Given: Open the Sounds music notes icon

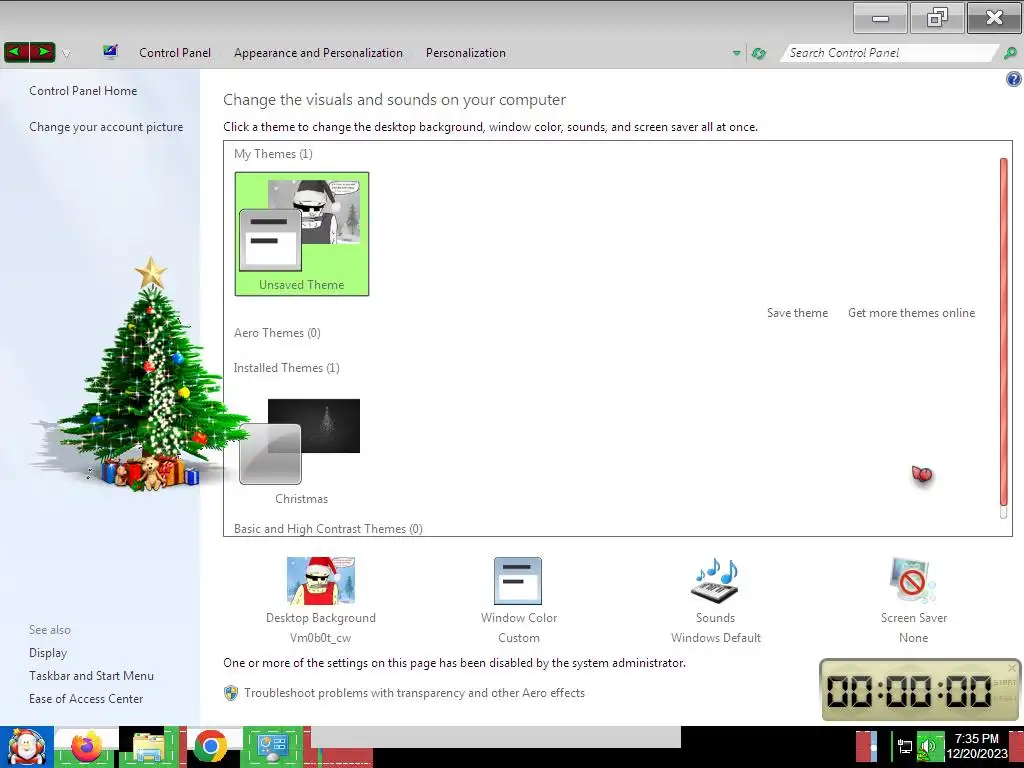Looking at the screenshot, I should [715, 581].
